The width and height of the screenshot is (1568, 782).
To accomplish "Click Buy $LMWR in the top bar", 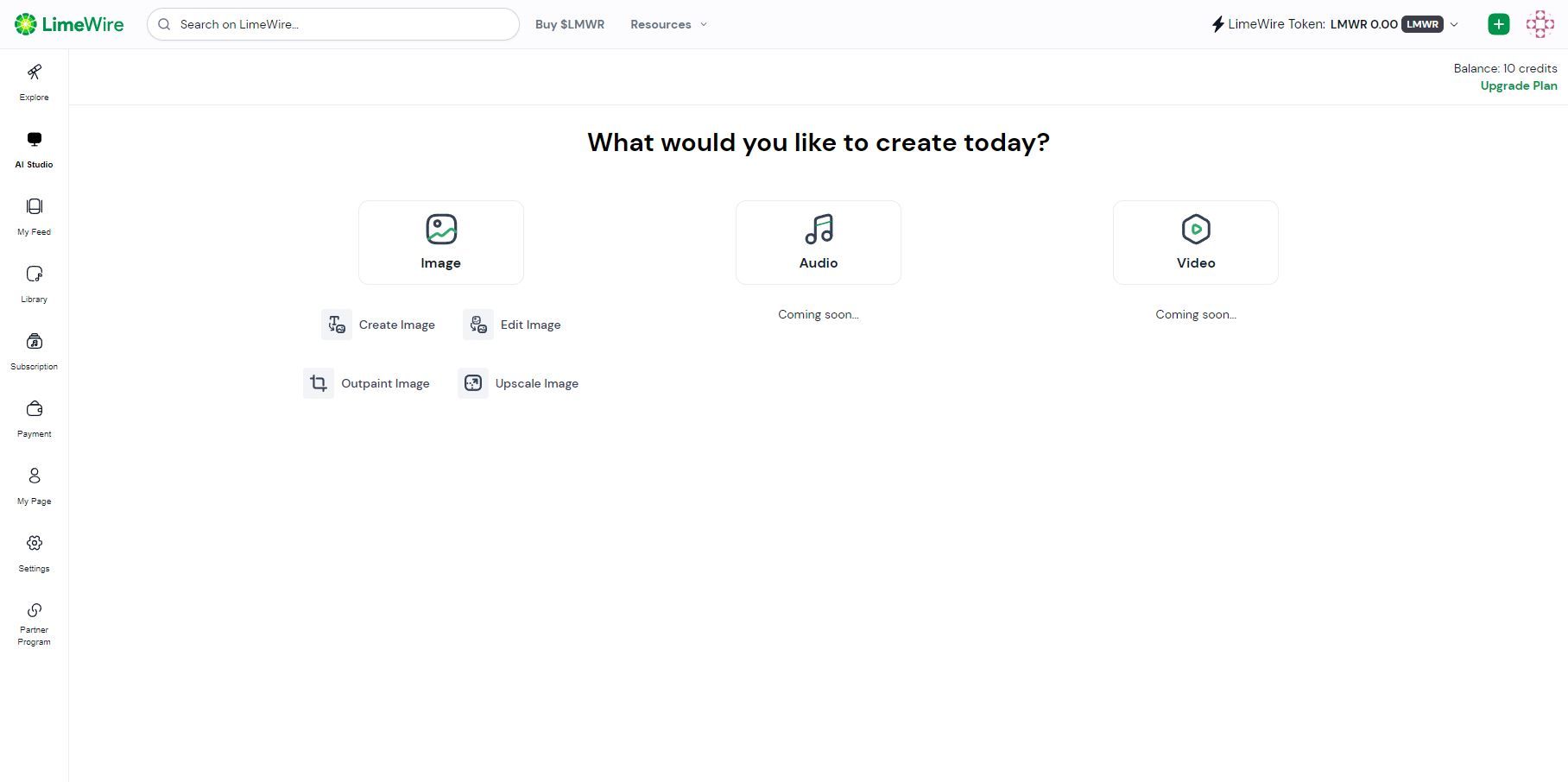I will (x=570, y=24).
